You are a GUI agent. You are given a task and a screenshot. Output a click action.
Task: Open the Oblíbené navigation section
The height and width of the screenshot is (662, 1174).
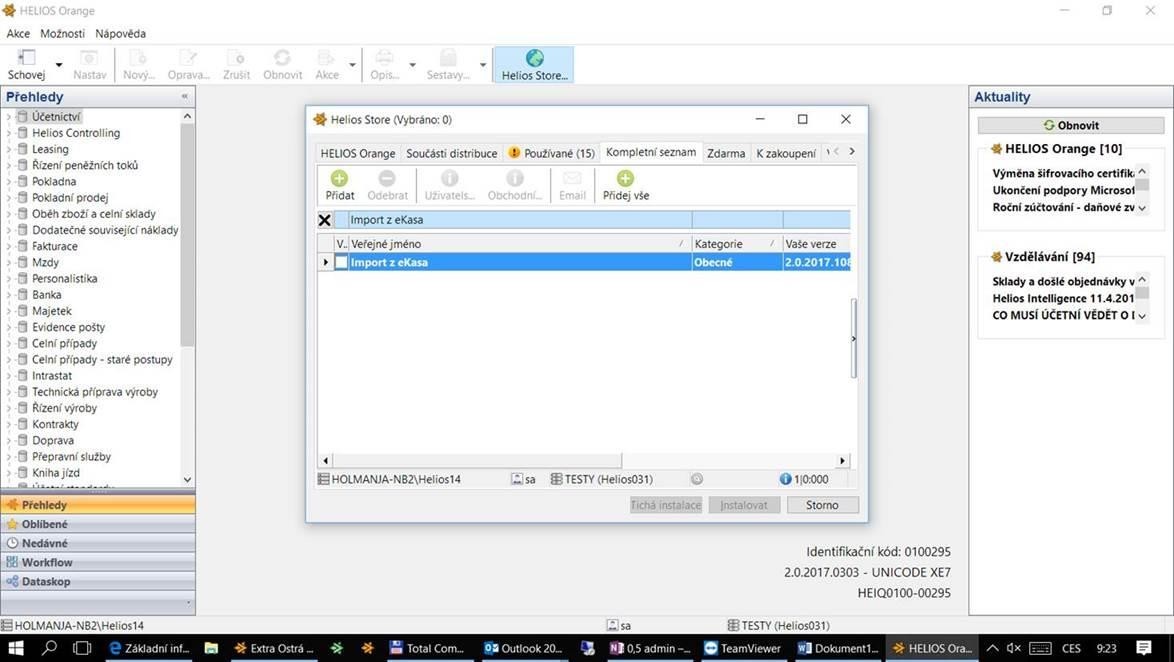[x=45, y=524]
